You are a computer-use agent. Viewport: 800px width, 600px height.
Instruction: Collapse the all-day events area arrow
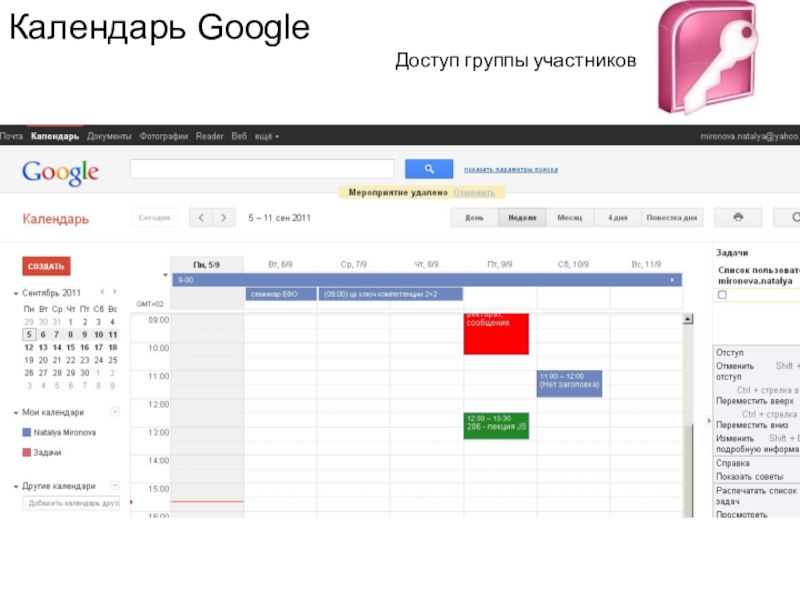165,275
